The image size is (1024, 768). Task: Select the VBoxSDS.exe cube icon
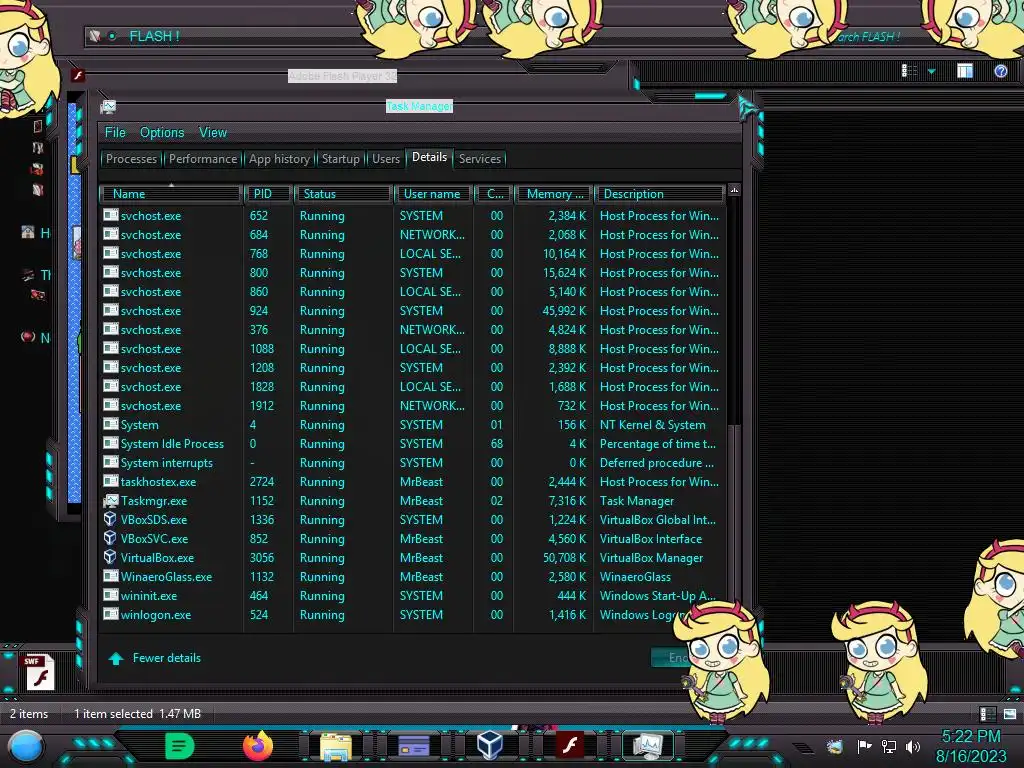[x=110, y=520]
